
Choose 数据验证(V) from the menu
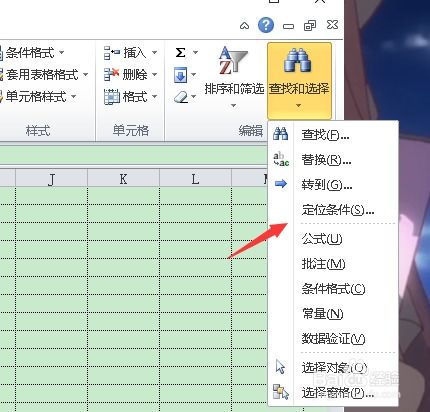pyautogui.click(x=333, y=339)
